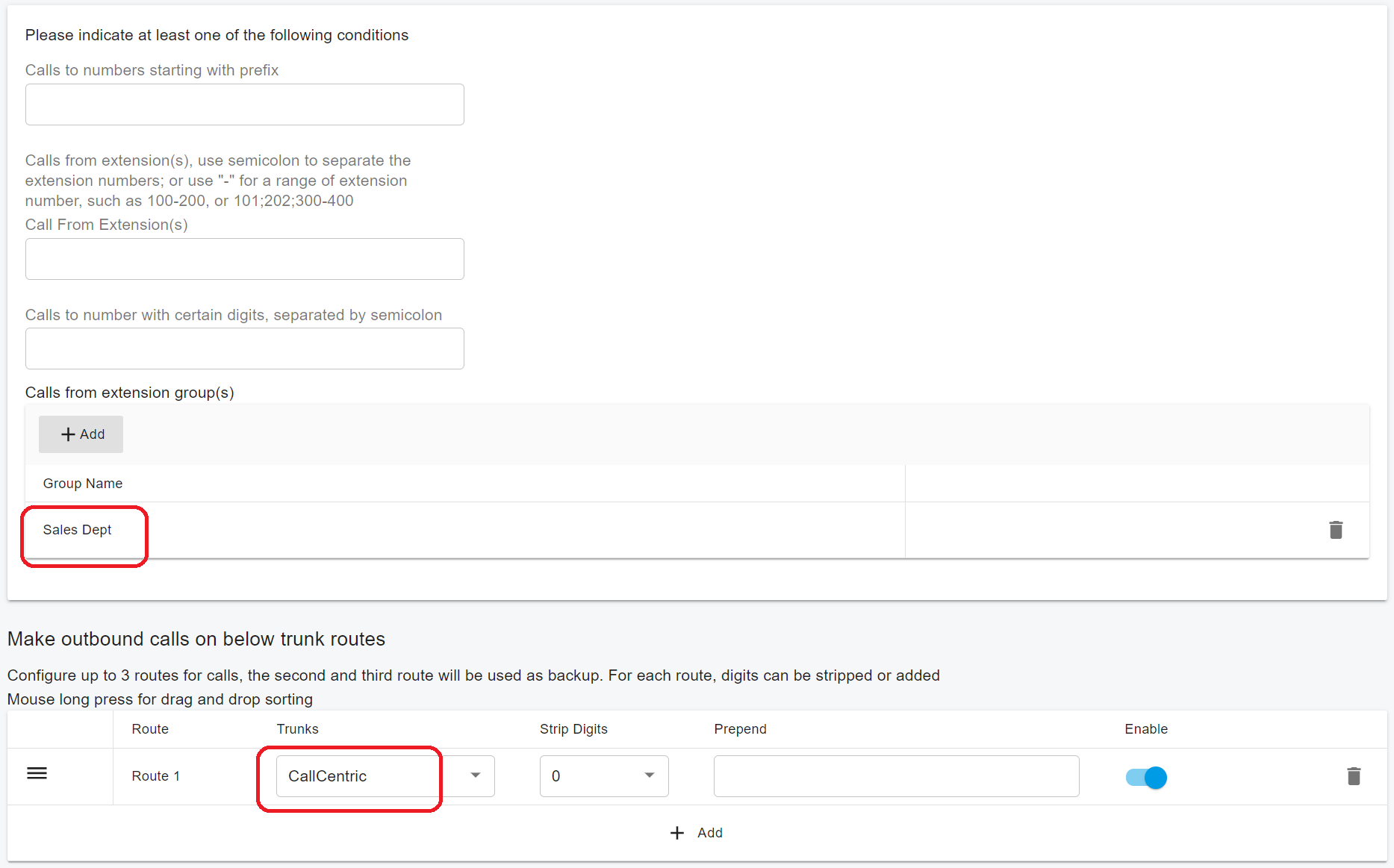Screen dimensions: 1394x868
Task: Click the plus icon to add a route
Action: (677, 833)
